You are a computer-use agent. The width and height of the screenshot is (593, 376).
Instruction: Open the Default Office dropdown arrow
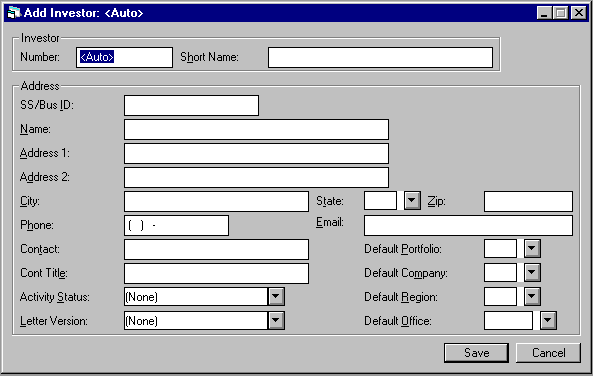tap(548, 320)
